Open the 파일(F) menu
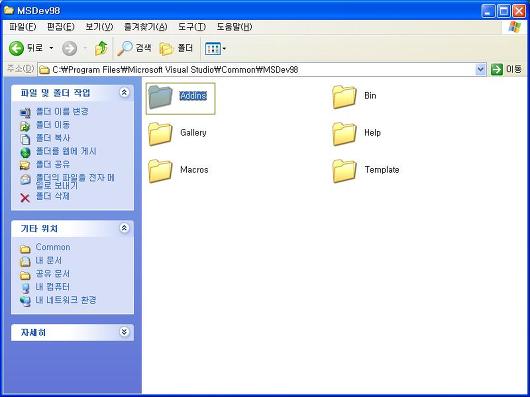Viewport: 530px width, 397px height. click(23, 27)
